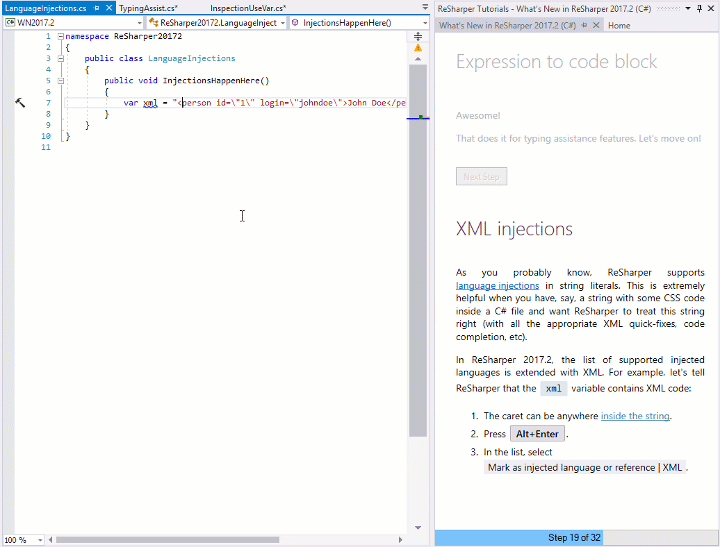Click Mark as injected language or reference | XML text
This screenshot has height=547, width=720.
coord(585,468)
